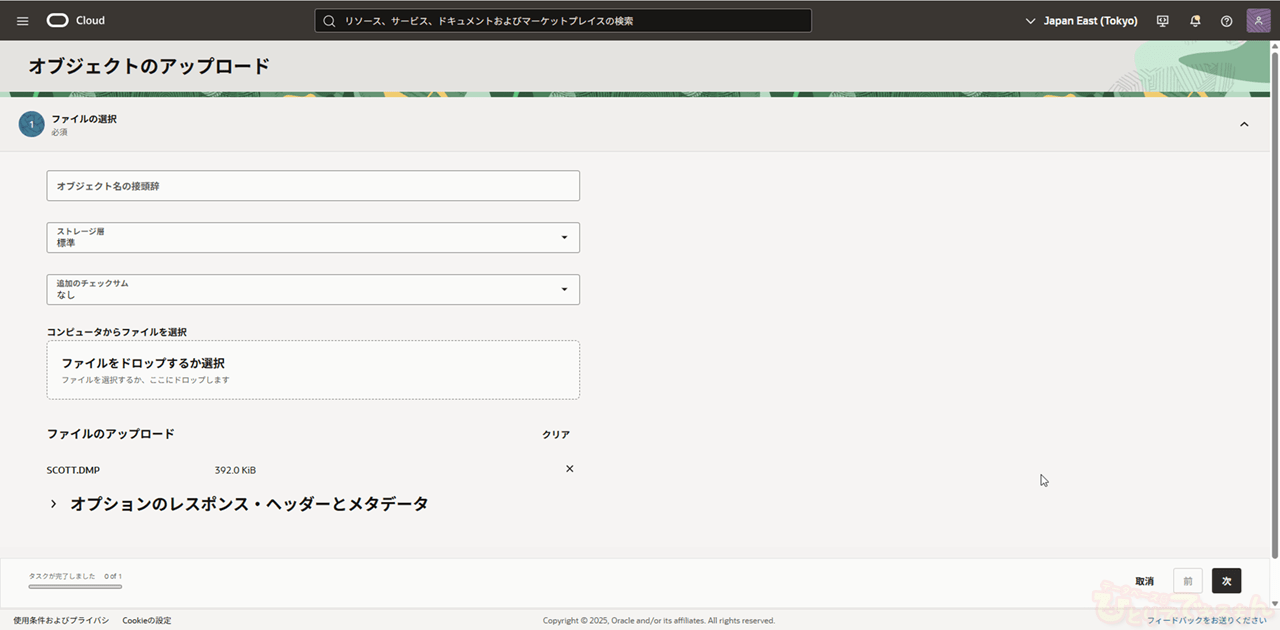
Task: Click クリア to clear uploaded files
Action: [x=556, y=435]
